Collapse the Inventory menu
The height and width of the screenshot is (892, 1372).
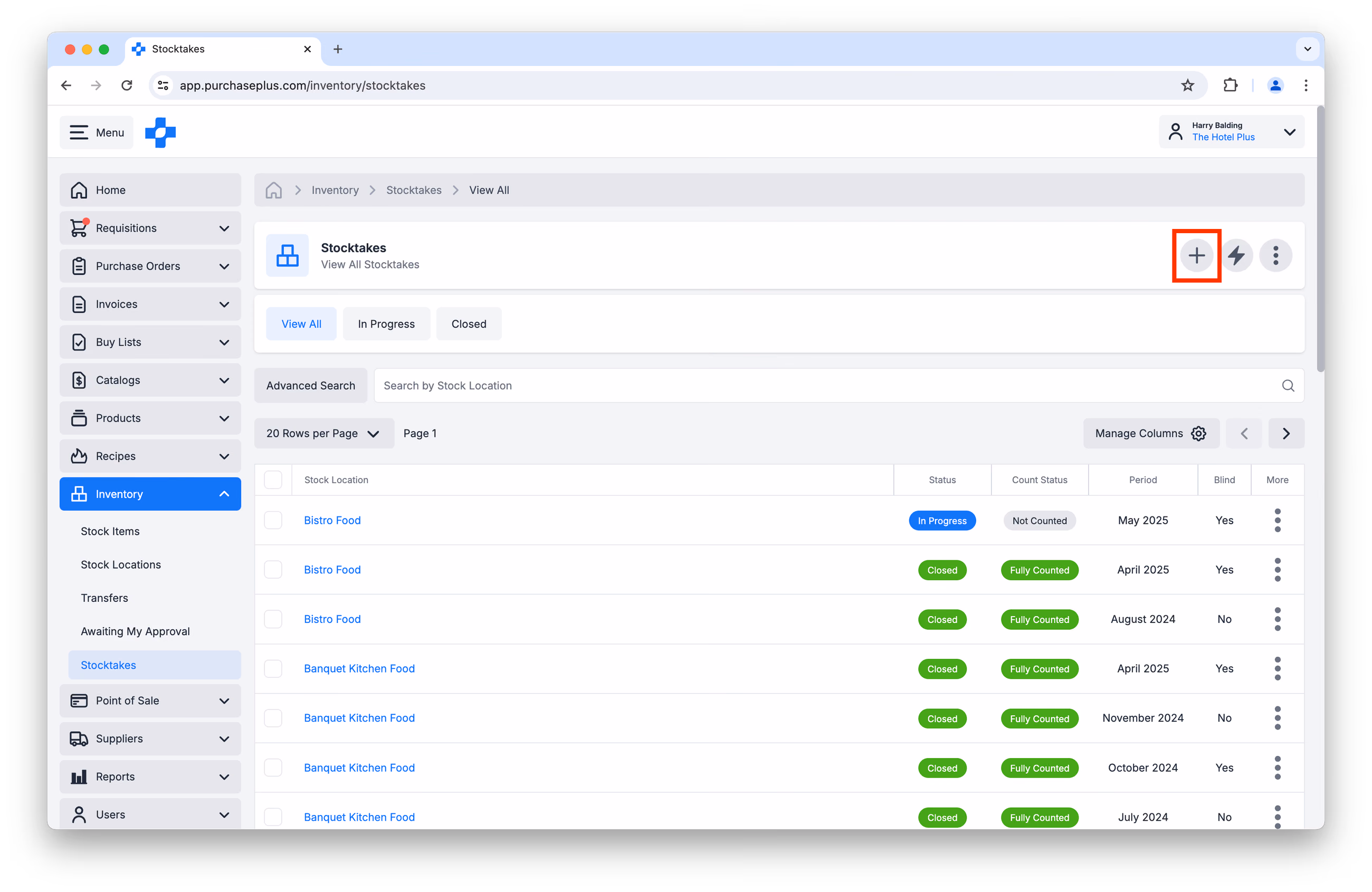tap(150, 494)
